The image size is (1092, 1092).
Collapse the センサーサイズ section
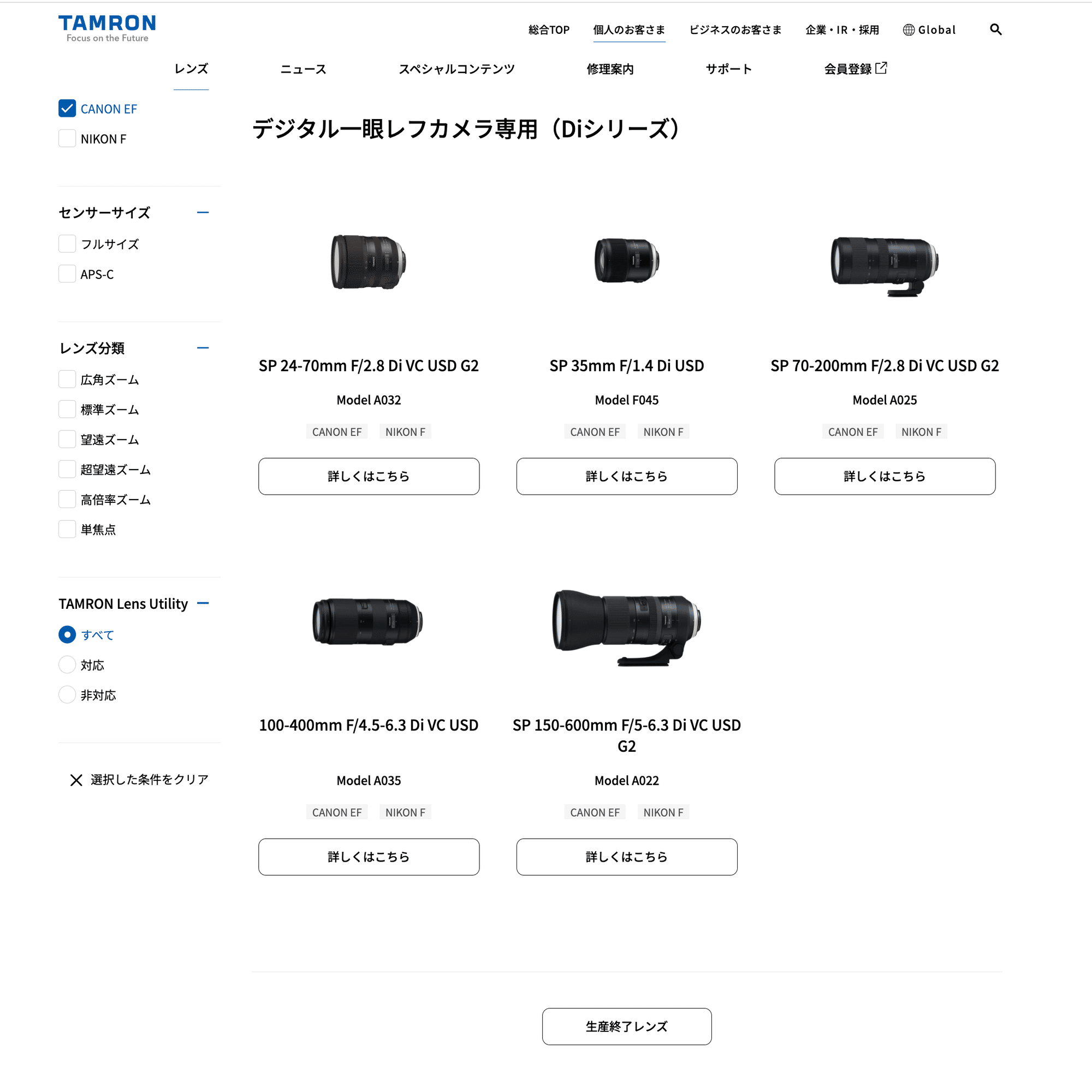click(204, 212)
